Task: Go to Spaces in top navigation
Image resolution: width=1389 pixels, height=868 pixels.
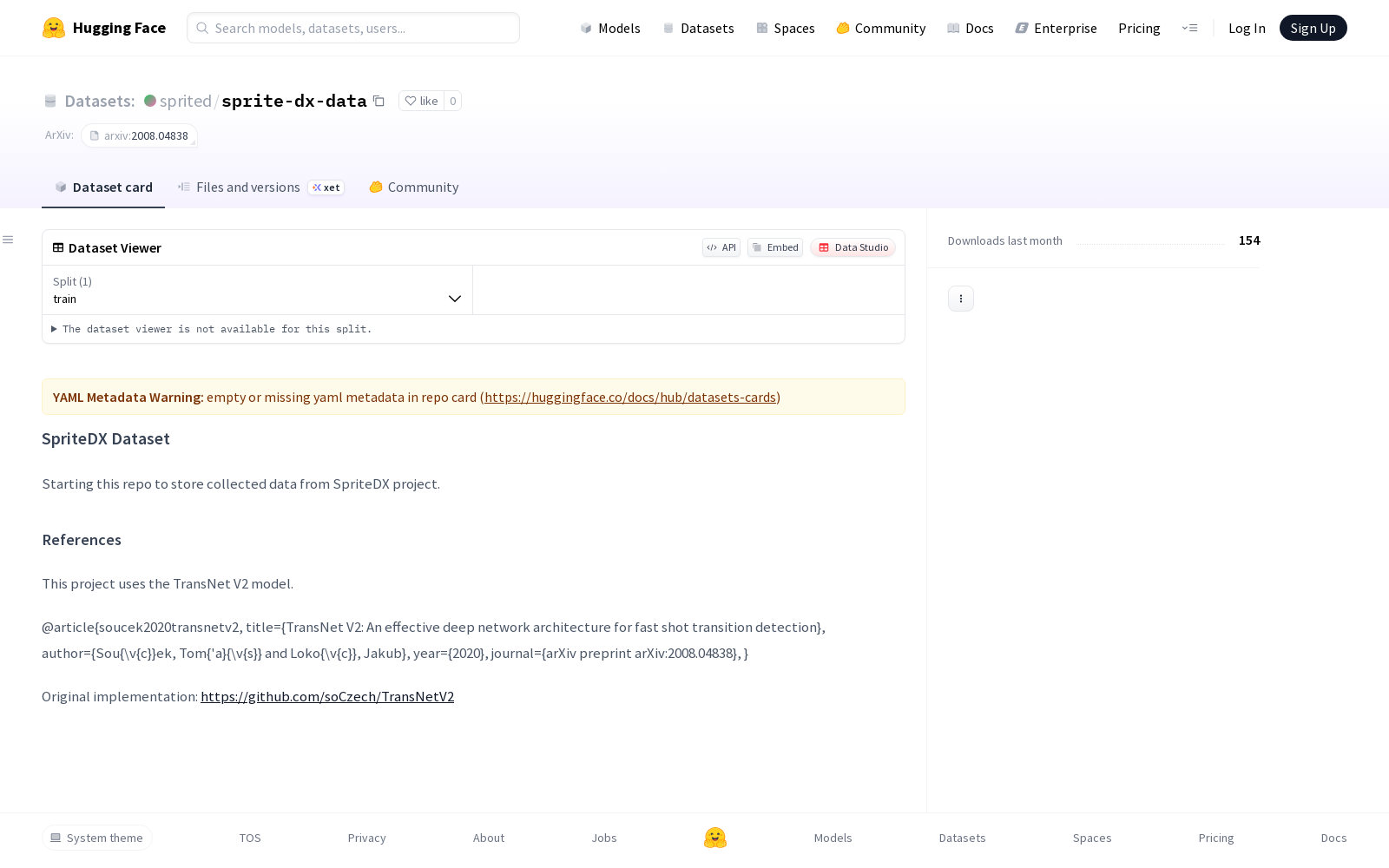Action: coord(785,28)
